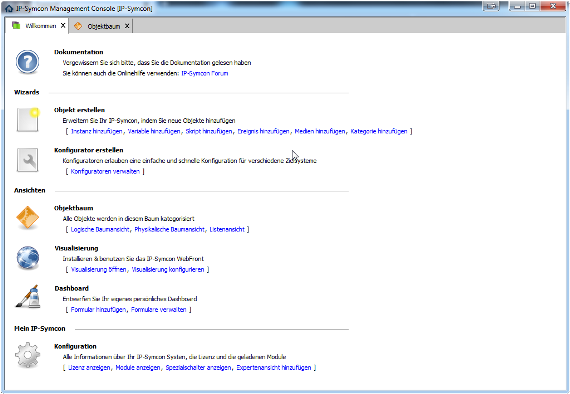Click Module anzeigen link
The height and width of the screenshot is (394, 570).
click(138, 367)
